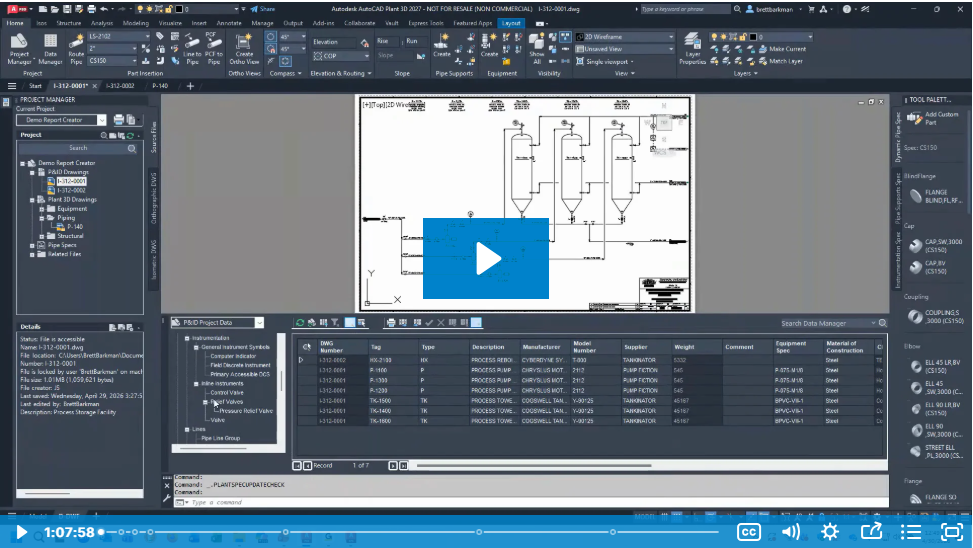Screen dimensions: 973x548
Task: Select the Route Pipe tool
Action: tap(76, 48)
